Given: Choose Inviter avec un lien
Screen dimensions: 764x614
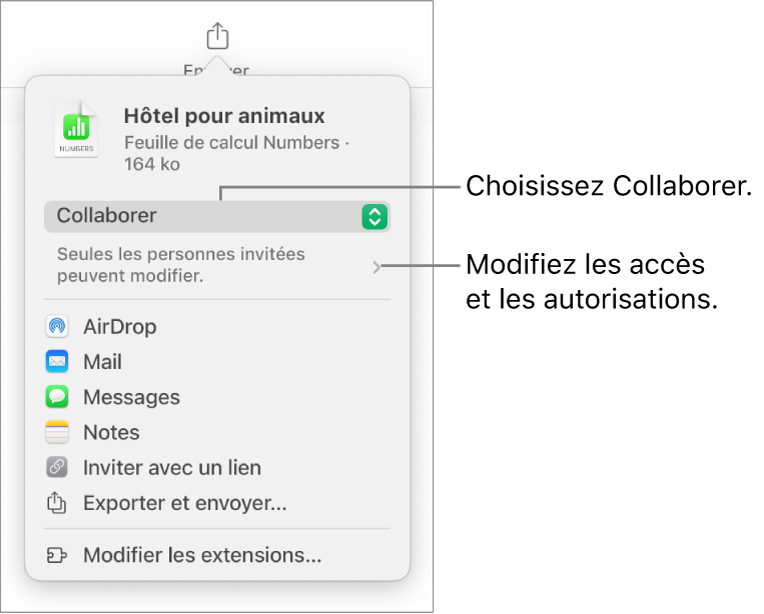Looking at the screenshot, I should tap(172, 467).
